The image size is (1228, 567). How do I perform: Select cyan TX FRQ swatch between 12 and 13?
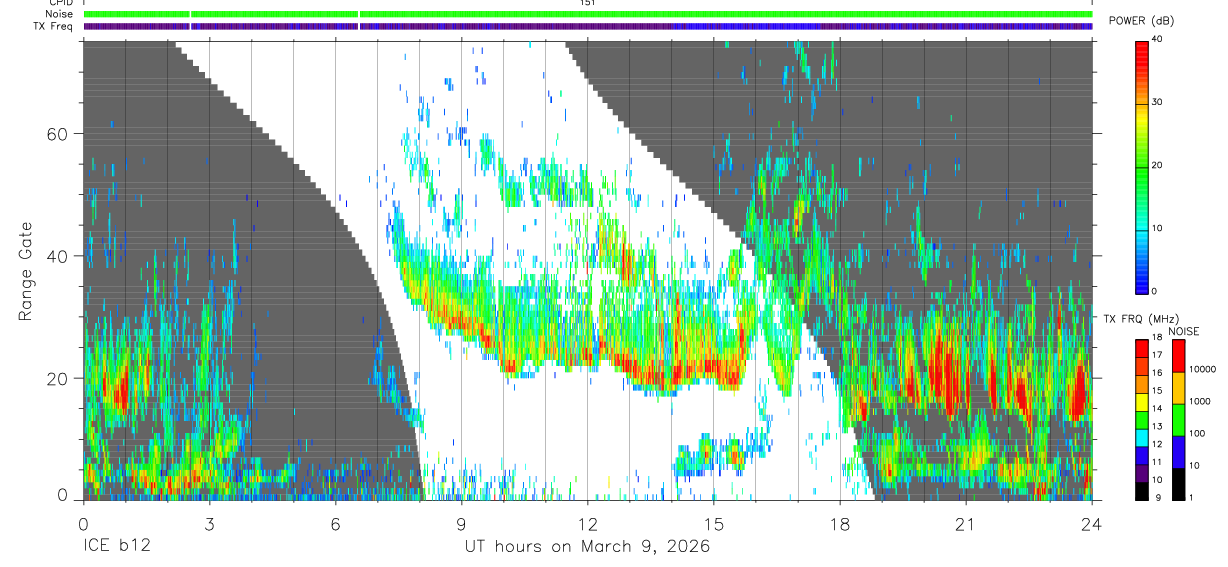[1142, 436]
